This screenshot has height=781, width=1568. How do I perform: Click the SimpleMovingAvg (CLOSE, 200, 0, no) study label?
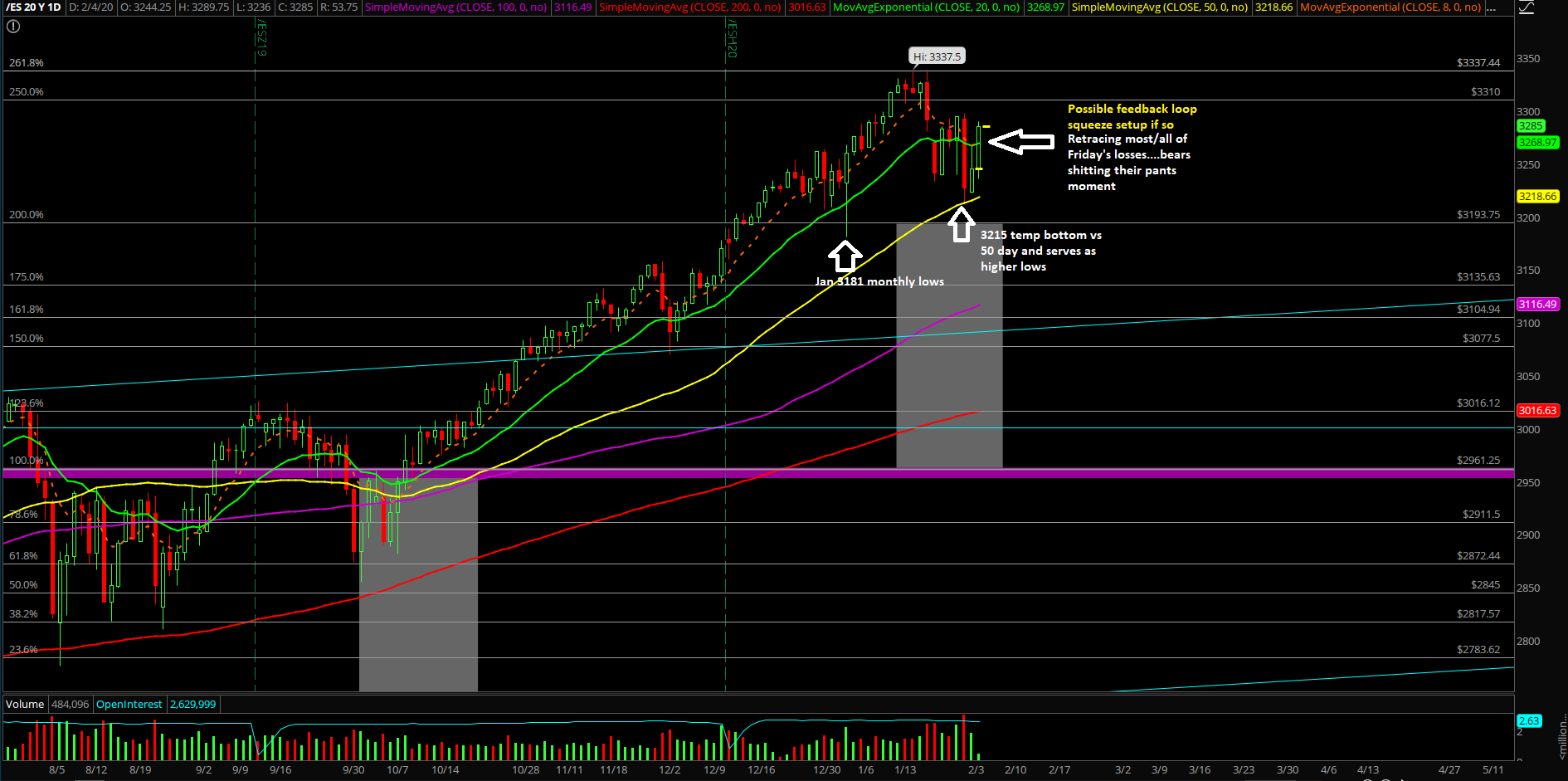point(689,7)
